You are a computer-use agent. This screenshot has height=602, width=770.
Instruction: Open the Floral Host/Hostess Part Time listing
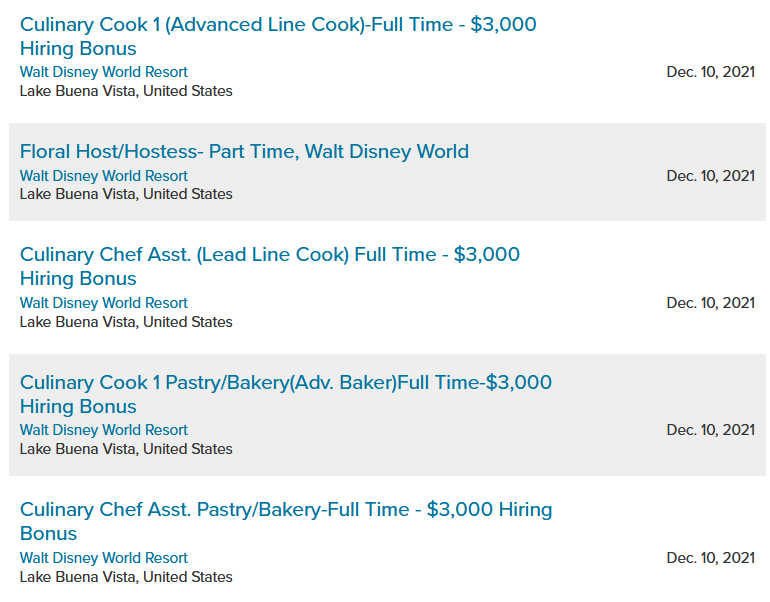click(x=244, y=152)
